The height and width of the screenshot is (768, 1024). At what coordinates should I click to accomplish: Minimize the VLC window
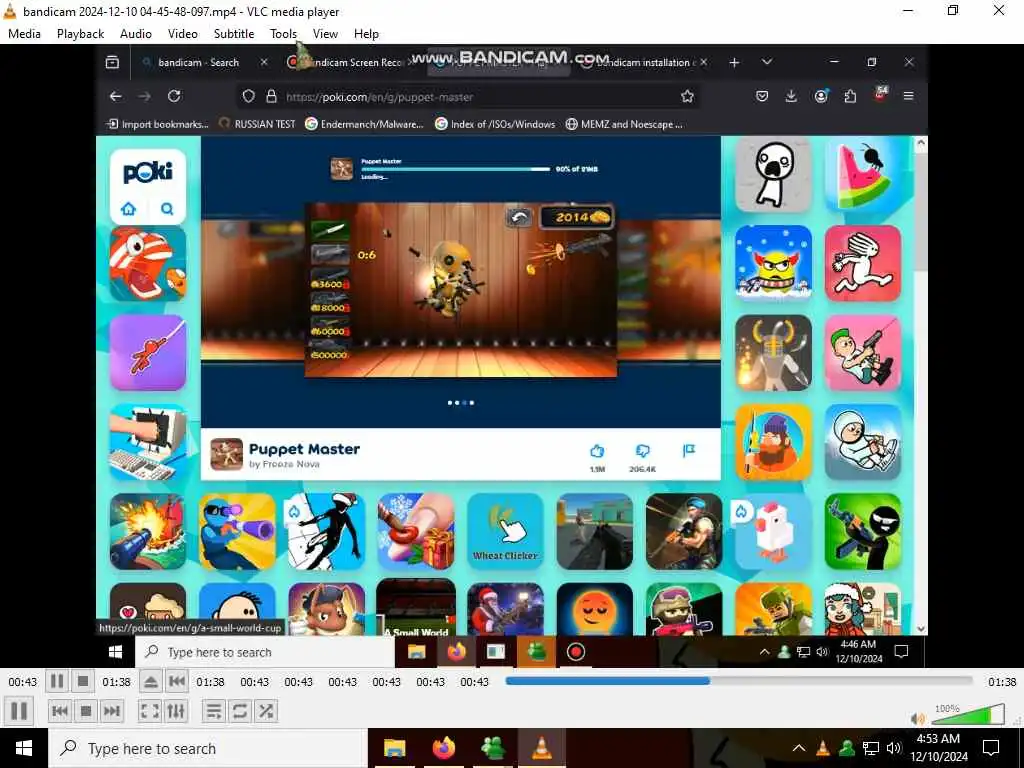tap(908, 10)
